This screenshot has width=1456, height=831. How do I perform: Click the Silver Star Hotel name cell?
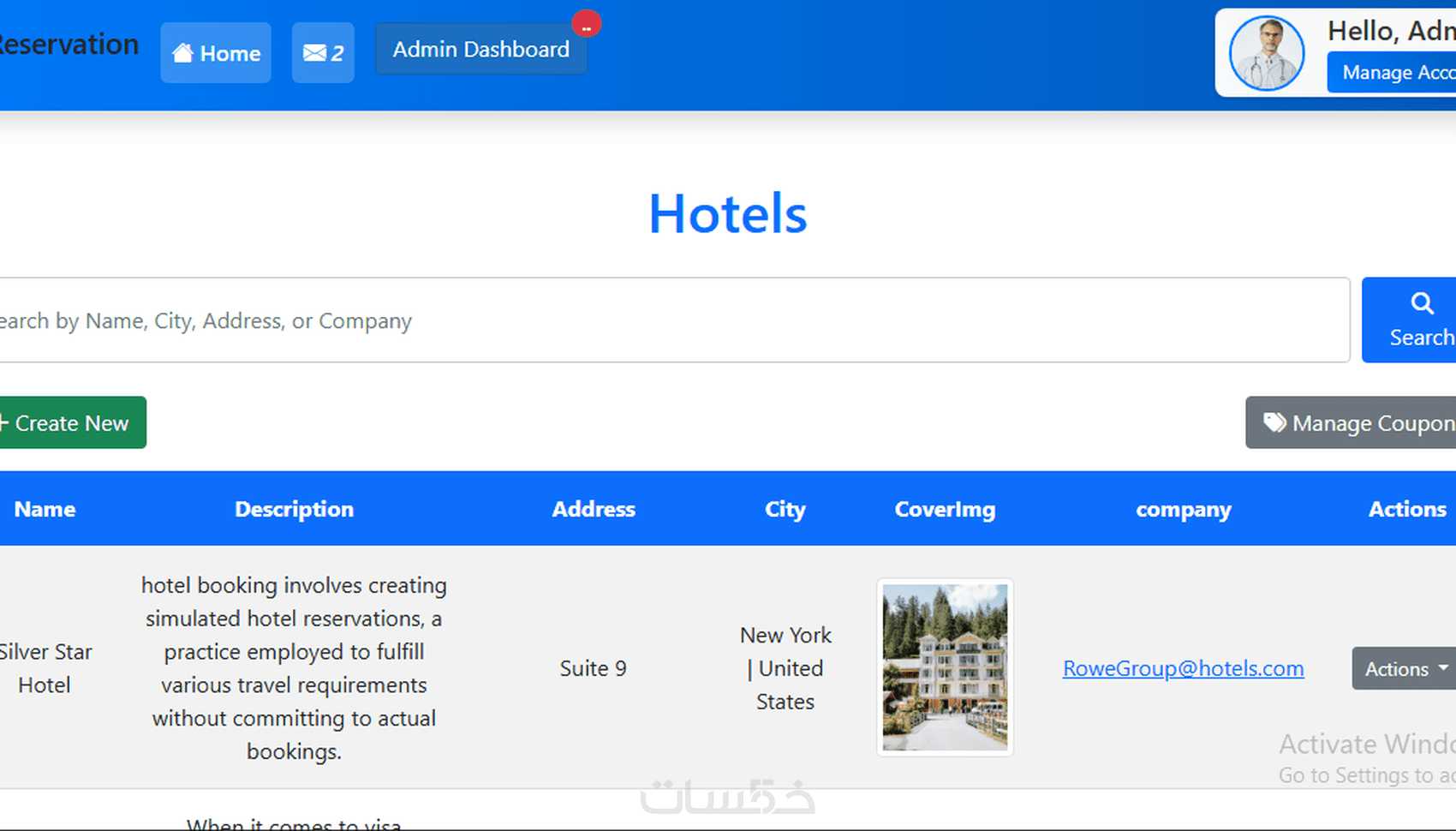(45, 668)
